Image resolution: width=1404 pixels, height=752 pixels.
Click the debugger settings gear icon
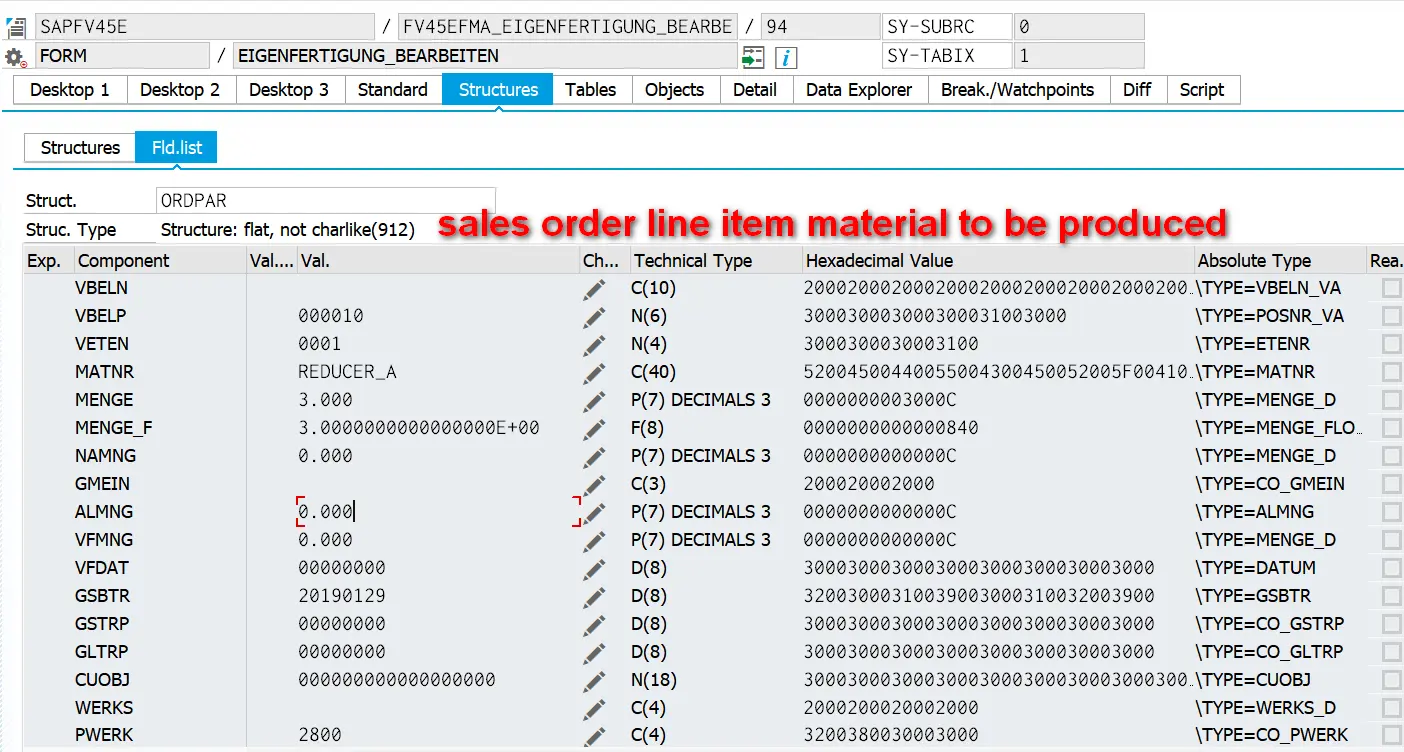click(x=14, y=57)
